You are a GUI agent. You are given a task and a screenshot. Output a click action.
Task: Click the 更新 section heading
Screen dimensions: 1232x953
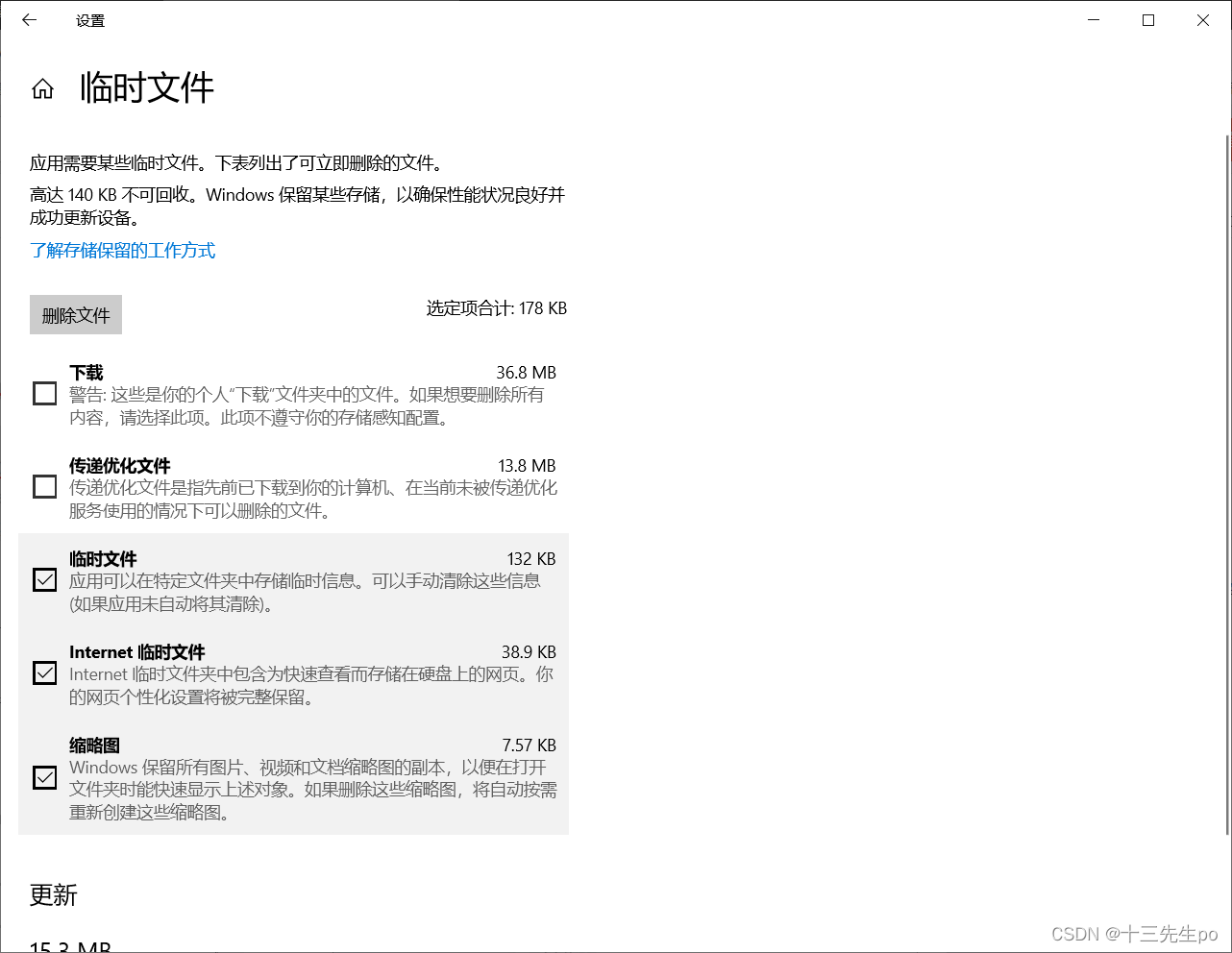point(53,895)
